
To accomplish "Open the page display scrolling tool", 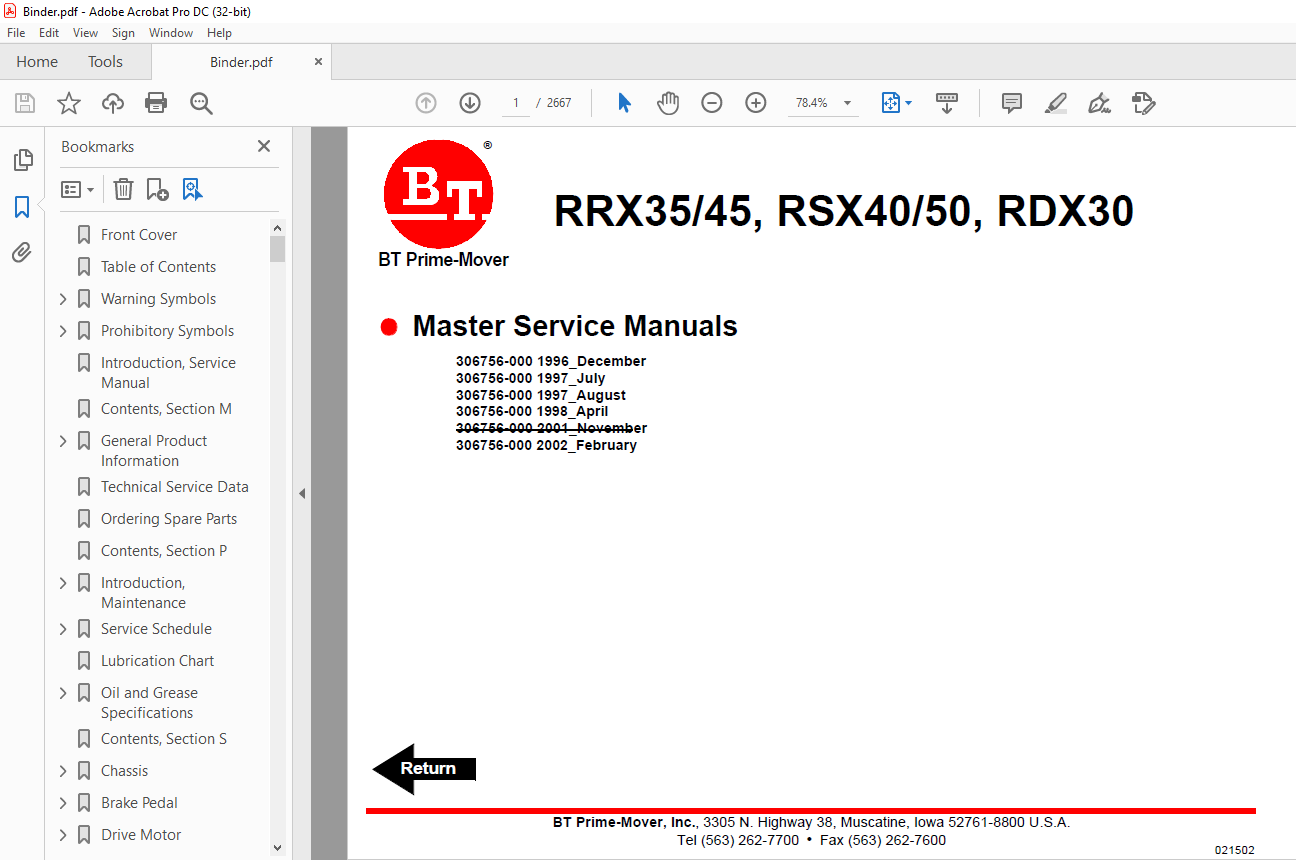I will pyautogui.click(x=947, y=103).
